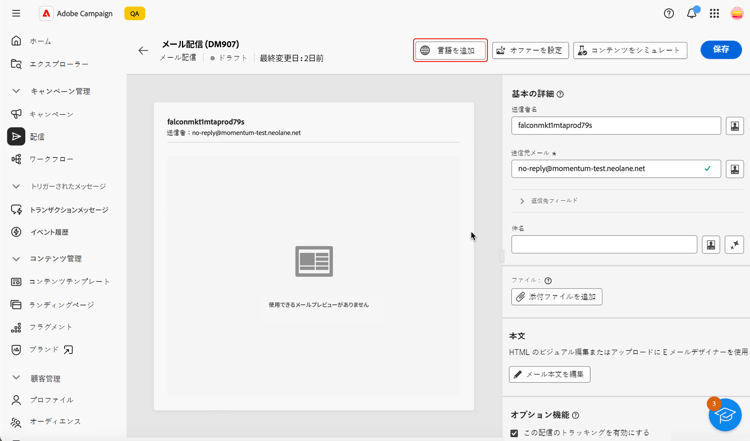Click the オプション機能 info icon
Viewport: 750px width, 441px height.
tap(575, 415)
